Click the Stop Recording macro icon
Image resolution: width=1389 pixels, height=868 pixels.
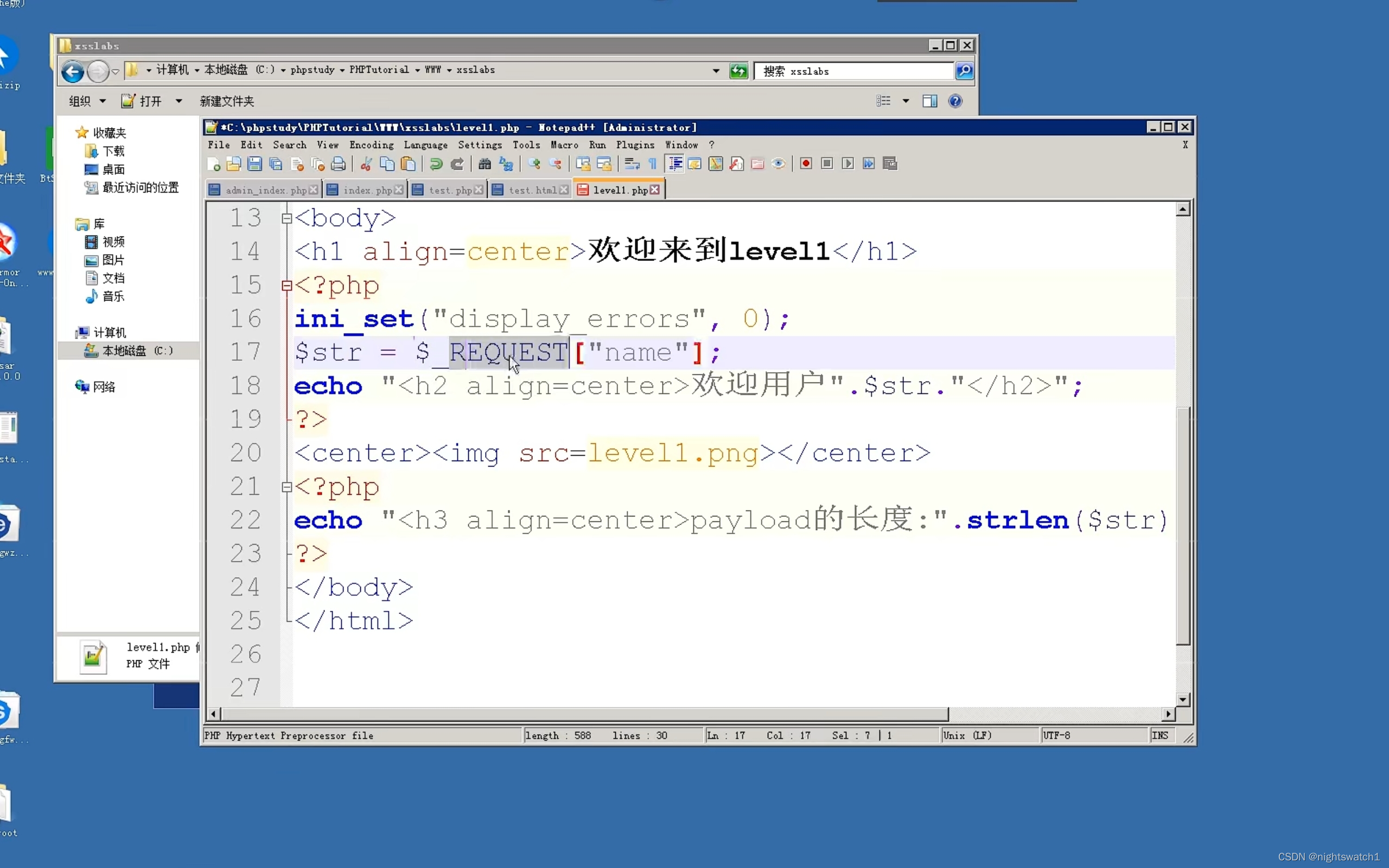tap(827, 164)
